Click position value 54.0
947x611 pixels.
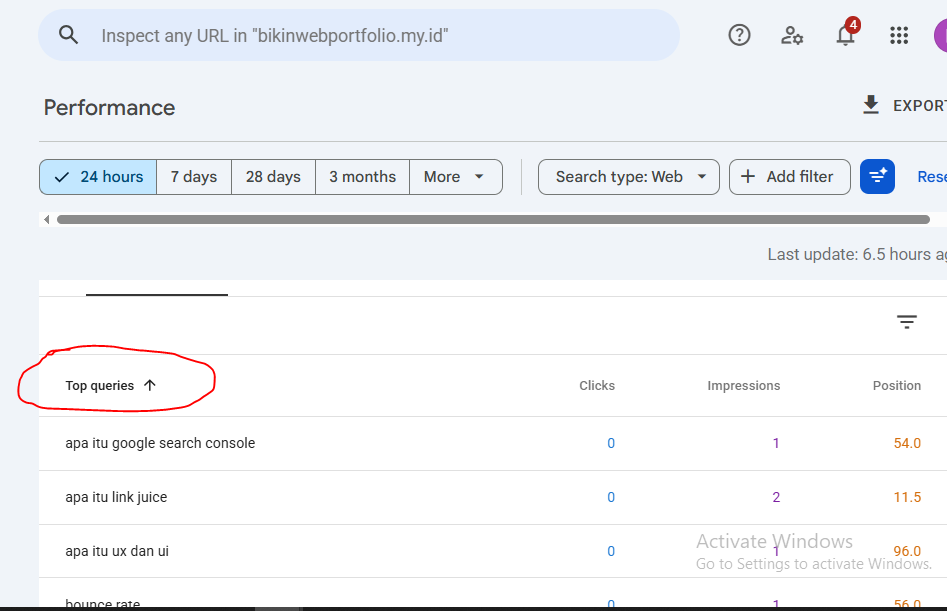tap(907, 443)
